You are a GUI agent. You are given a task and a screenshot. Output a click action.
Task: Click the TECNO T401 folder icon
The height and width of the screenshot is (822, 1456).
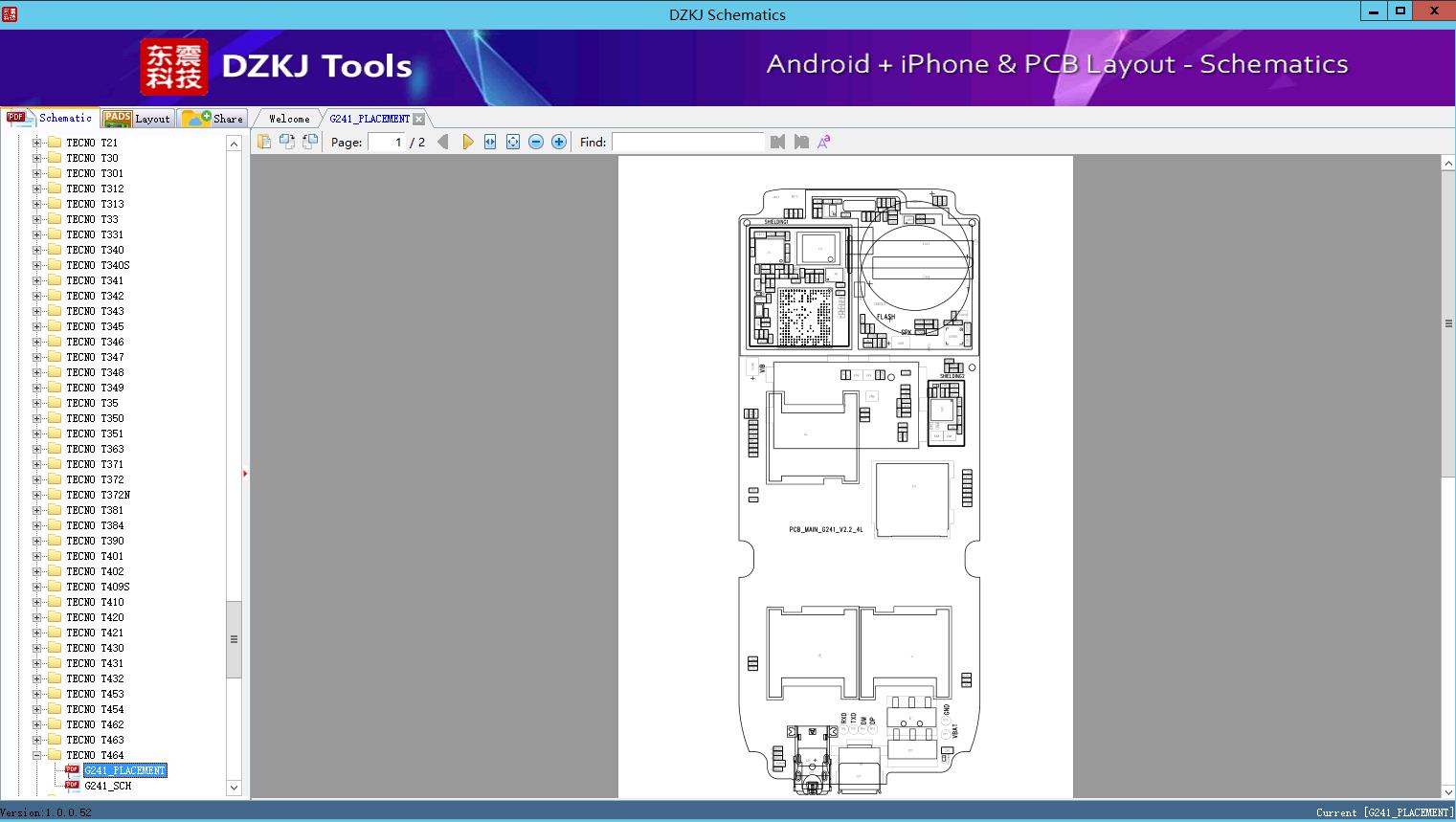click(55, 556)
